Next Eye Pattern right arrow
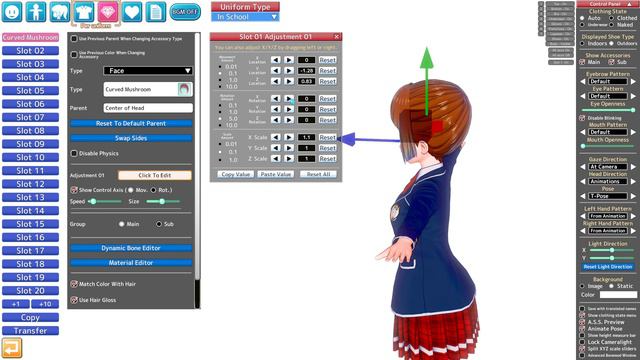Viewport: 640px width, 360px height. [633, 96]
